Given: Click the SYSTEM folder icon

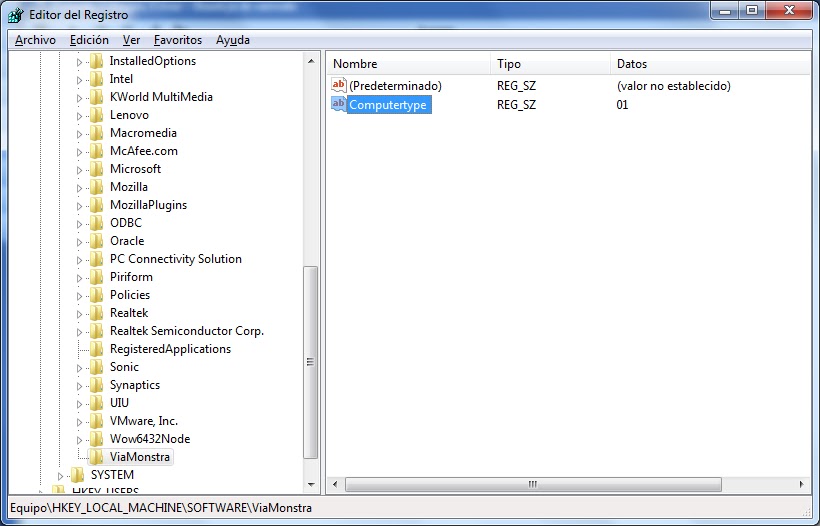Looking at the screenshot, I should 77,475.
